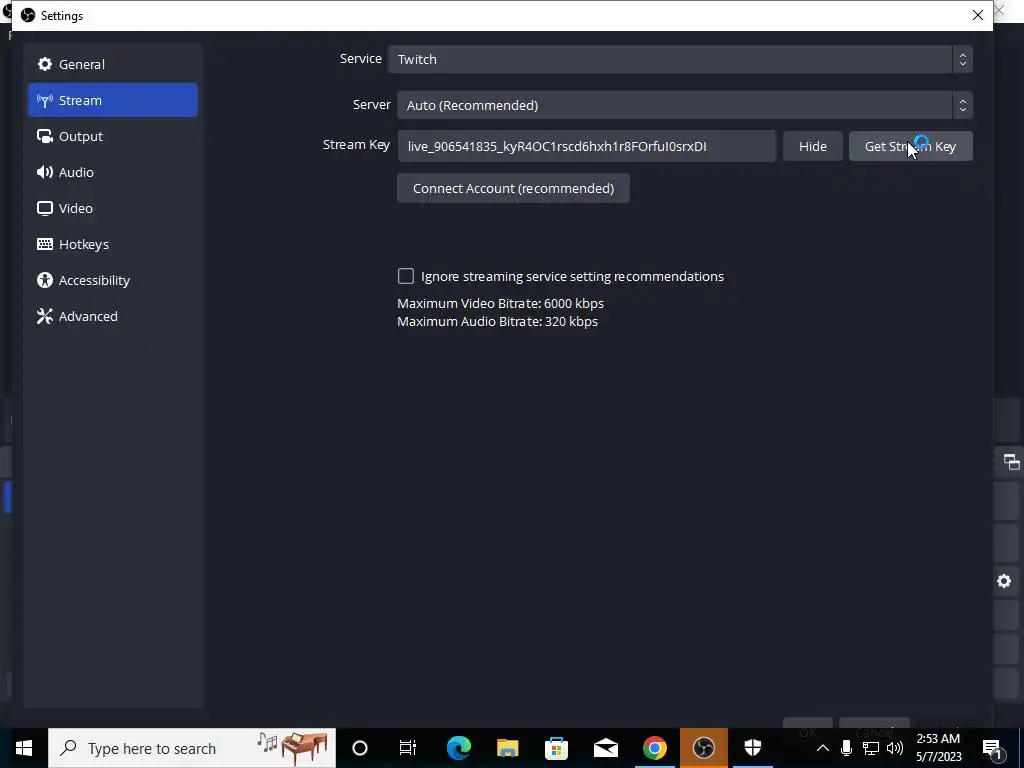
Task: Enable Ignore streaming service setting recommendations
Action: tap(406, 276)
